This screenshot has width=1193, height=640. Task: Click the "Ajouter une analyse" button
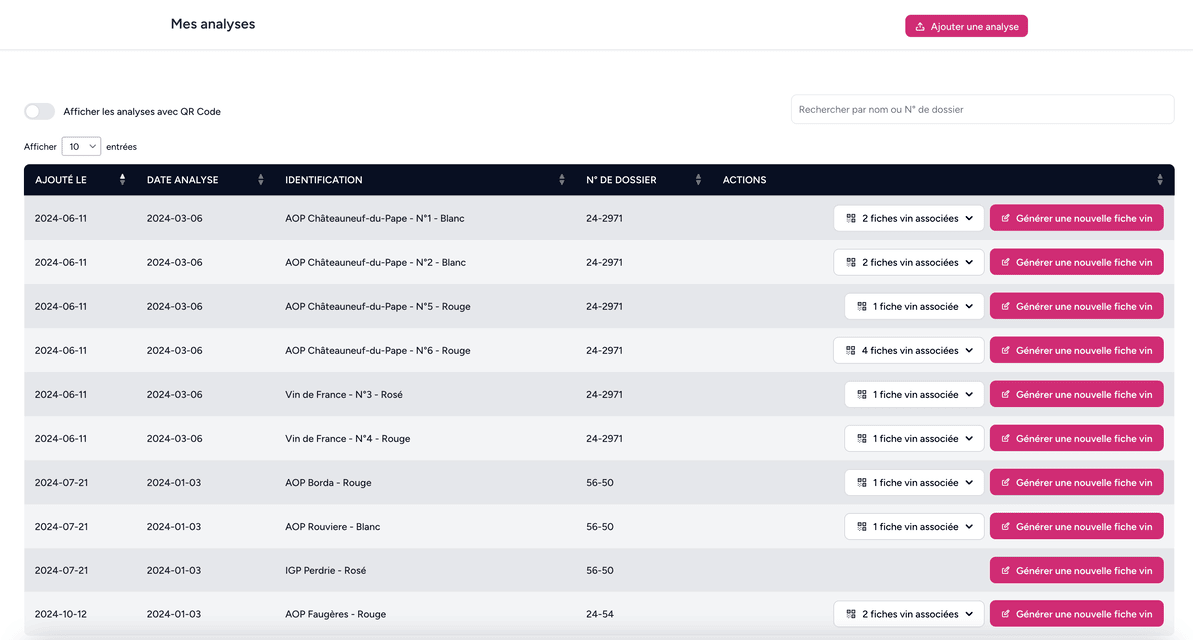point(966,26)
